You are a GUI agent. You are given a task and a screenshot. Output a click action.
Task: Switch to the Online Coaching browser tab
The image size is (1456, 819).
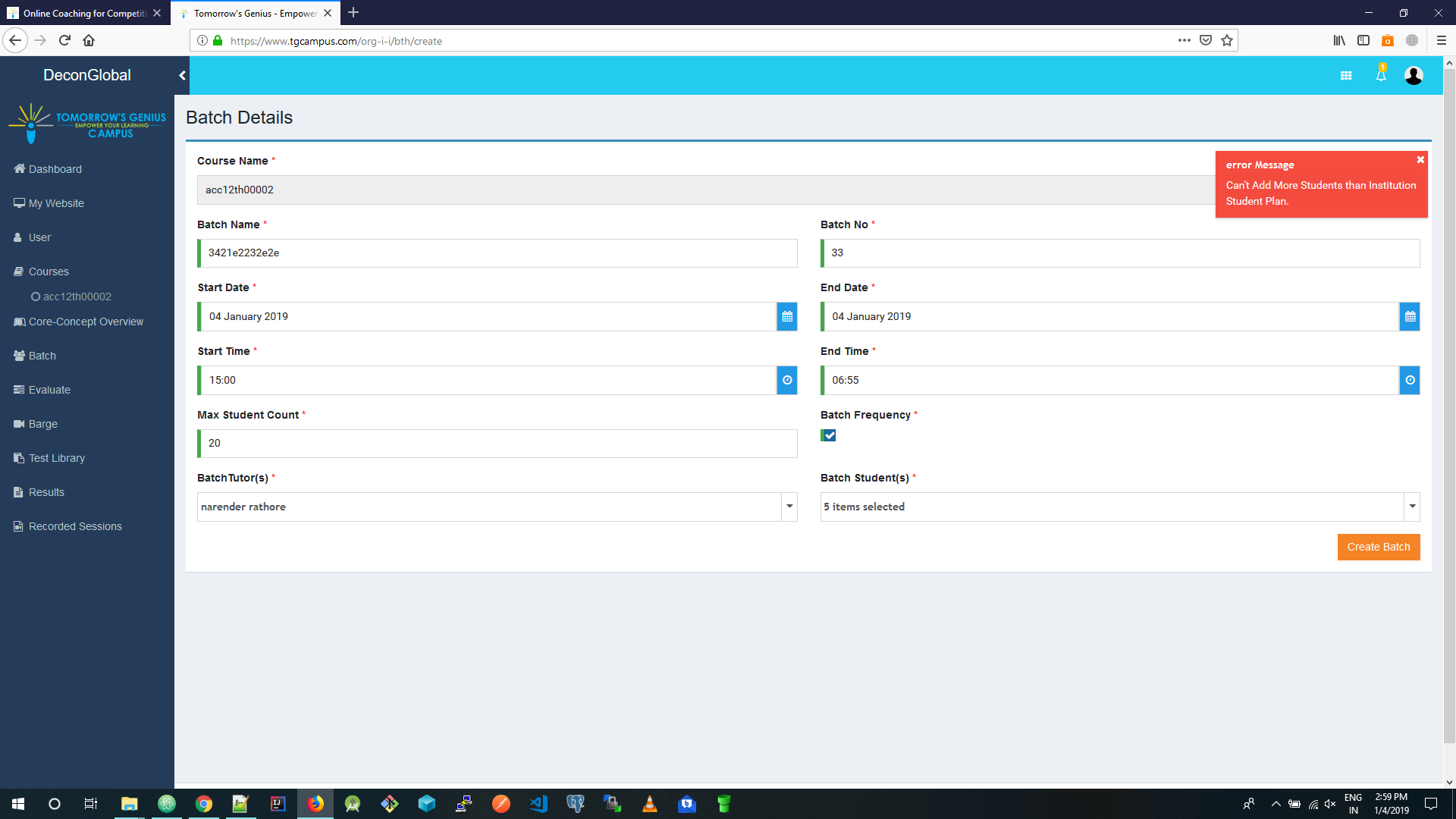(x=83, y=13)
